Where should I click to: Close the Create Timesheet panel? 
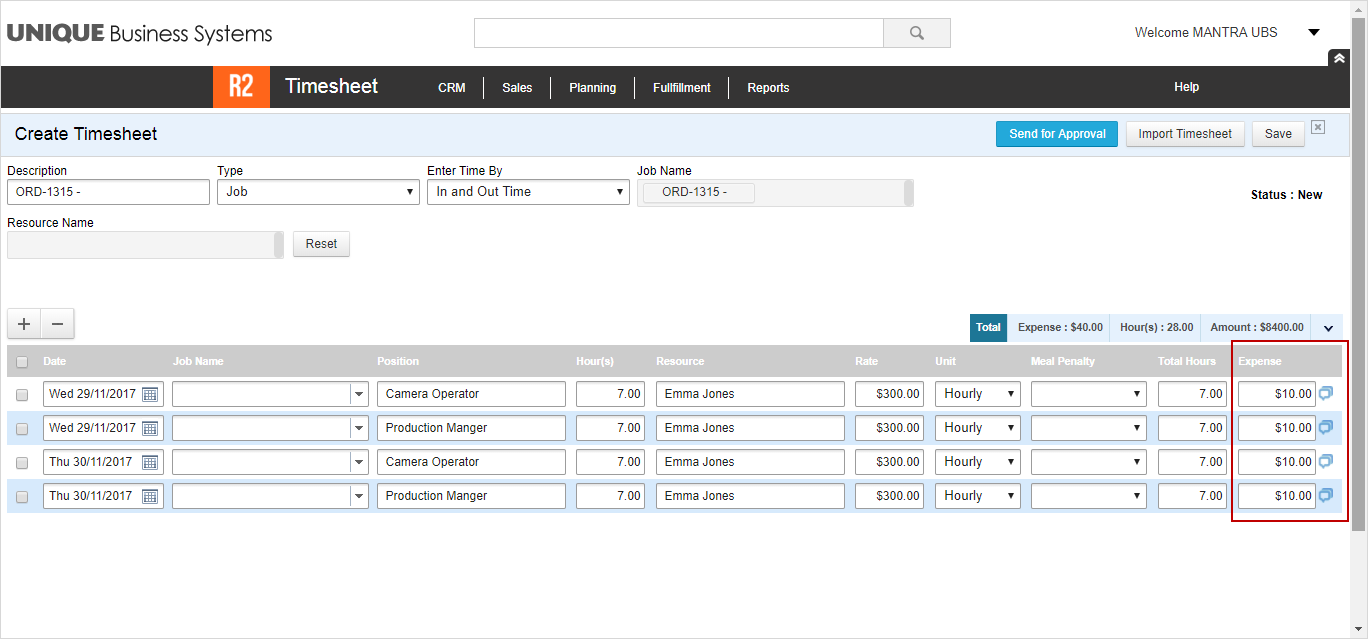pos(1318,127)
